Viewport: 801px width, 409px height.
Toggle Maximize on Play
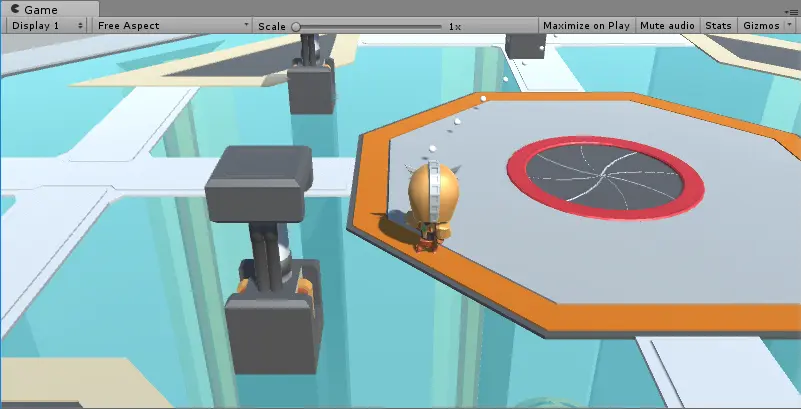[x=586, y=26]
